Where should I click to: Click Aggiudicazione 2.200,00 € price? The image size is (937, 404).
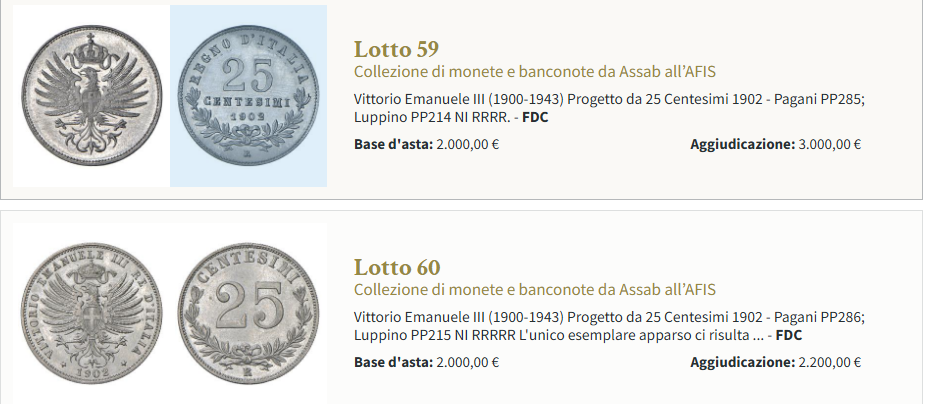[829, 363]
